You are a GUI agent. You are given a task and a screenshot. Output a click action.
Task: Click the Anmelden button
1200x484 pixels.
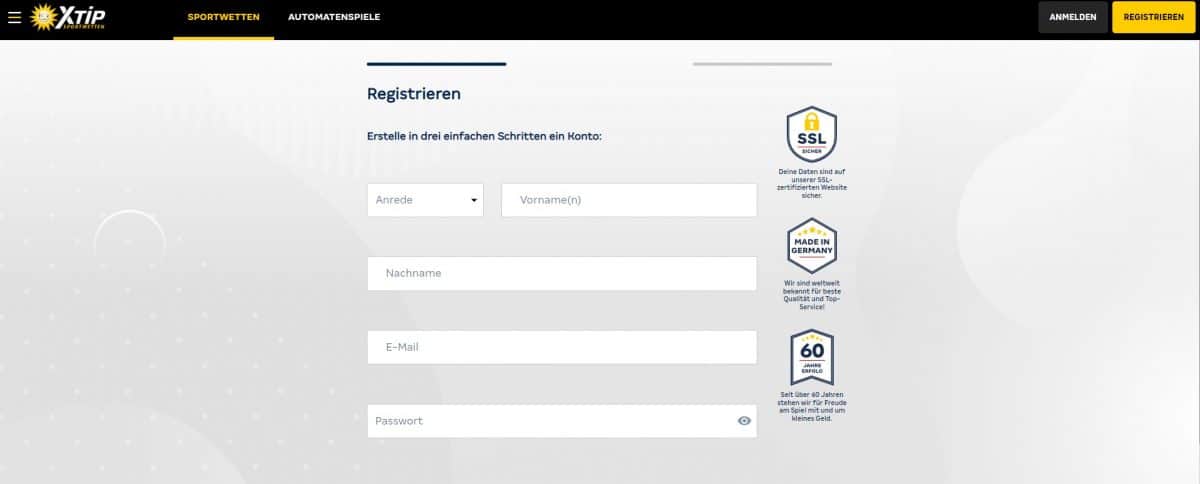[1073, 17]
